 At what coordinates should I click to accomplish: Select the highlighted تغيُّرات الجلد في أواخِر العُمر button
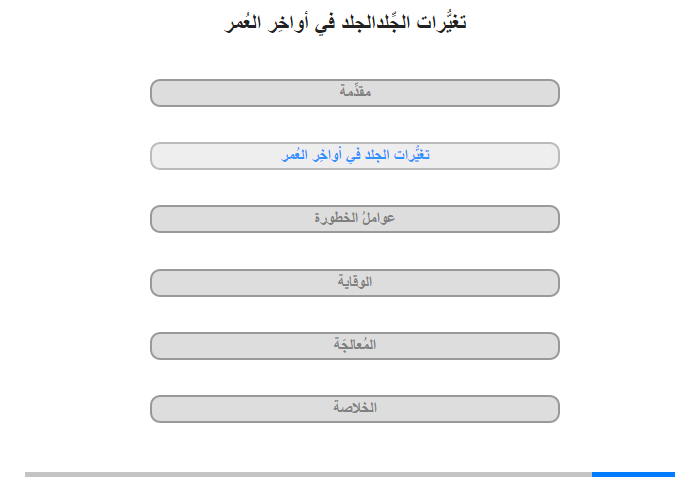tap(354, 156)
